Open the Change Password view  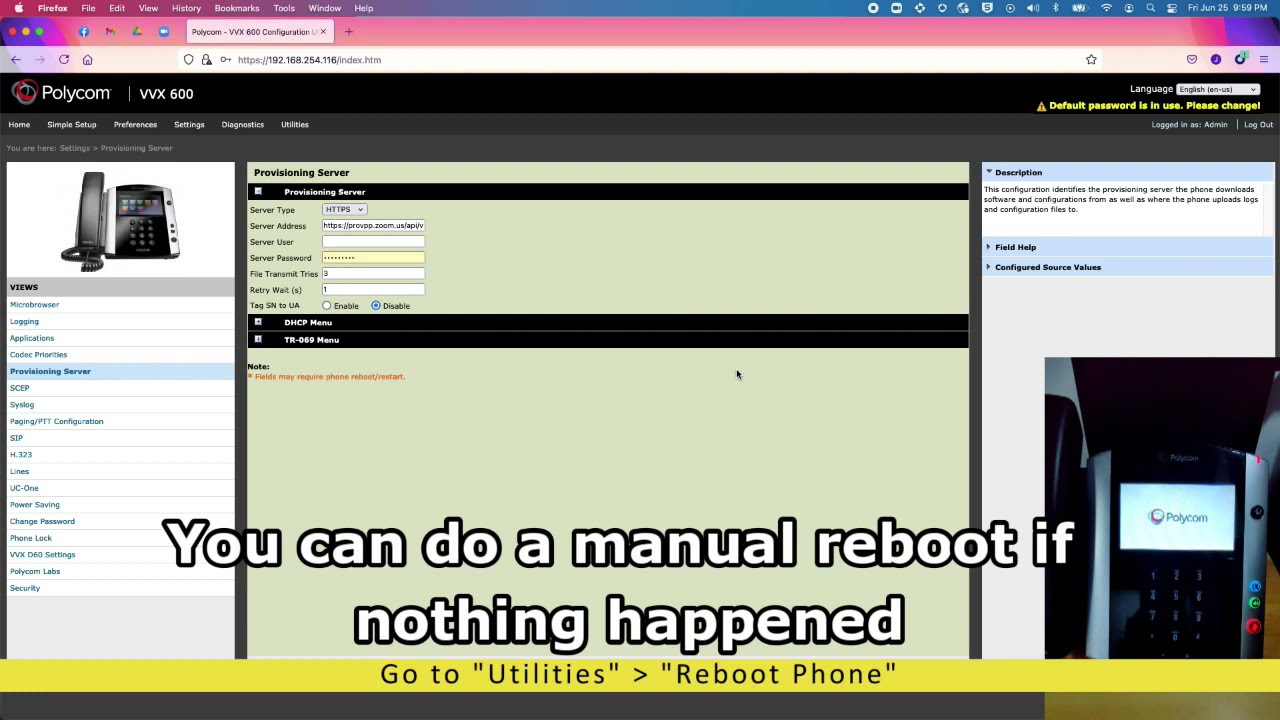tap(42, 522)
